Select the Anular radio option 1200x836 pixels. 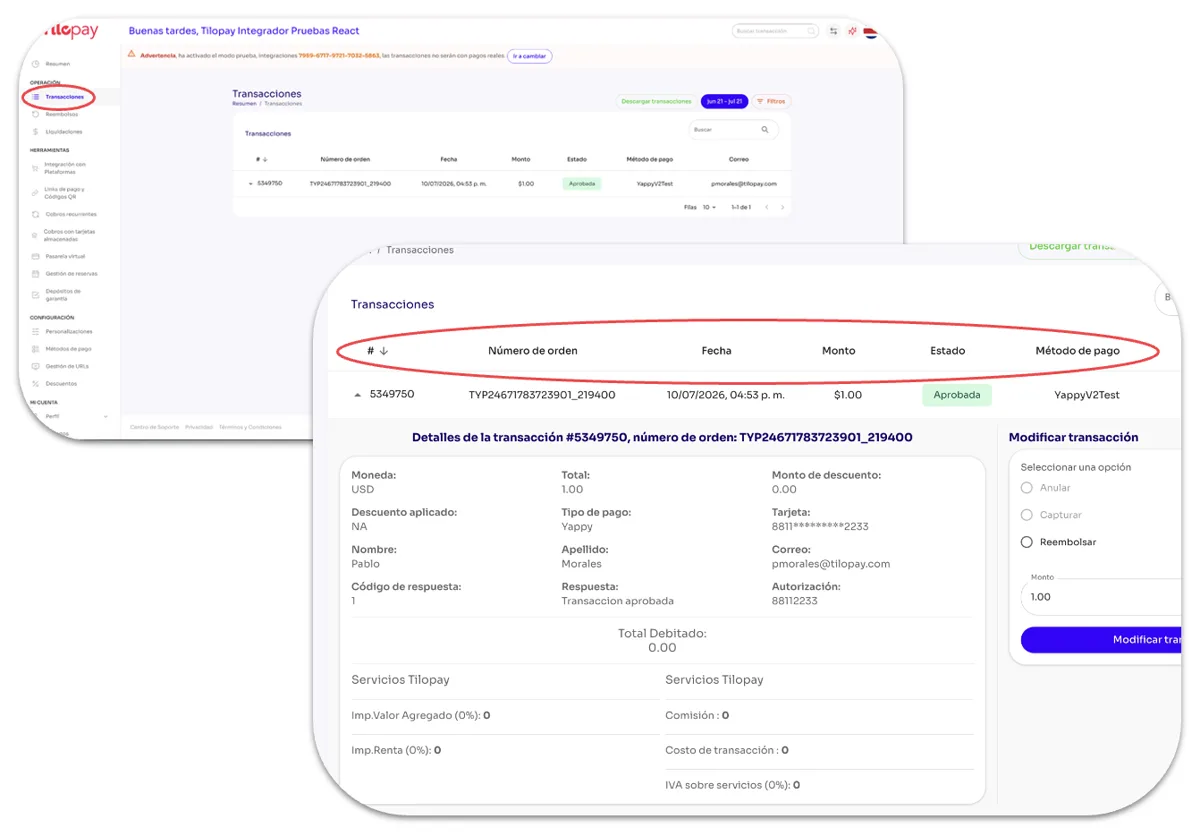[1026, 488]
